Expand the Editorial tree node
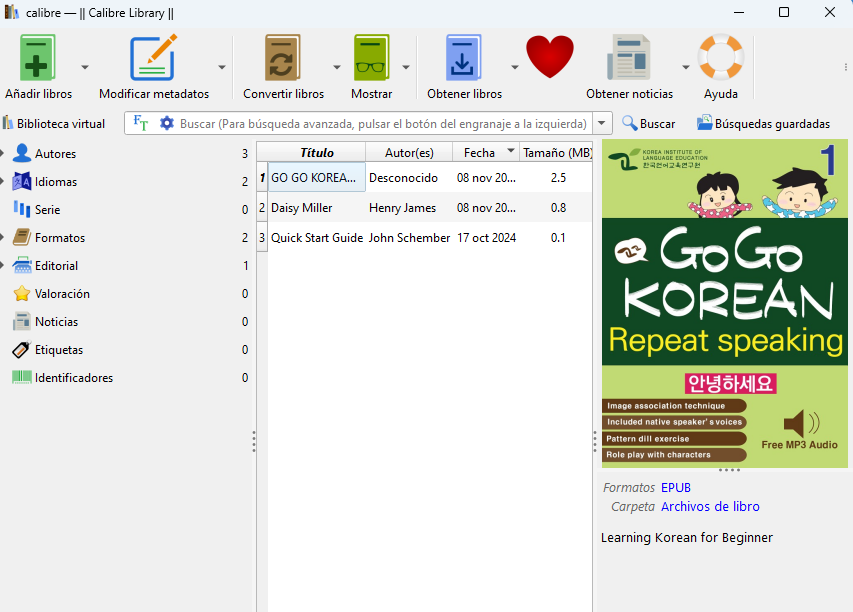The width and height of the screenshot is (853, 612). (3, 265)
